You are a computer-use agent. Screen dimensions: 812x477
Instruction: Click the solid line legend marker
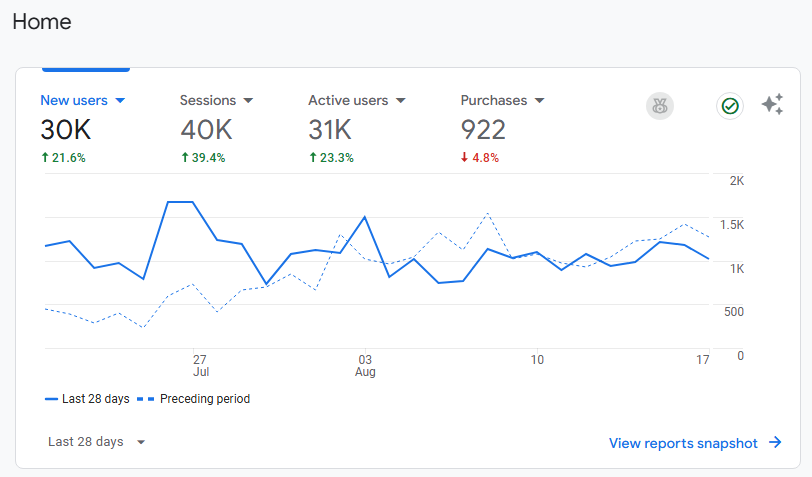point(52,399)
